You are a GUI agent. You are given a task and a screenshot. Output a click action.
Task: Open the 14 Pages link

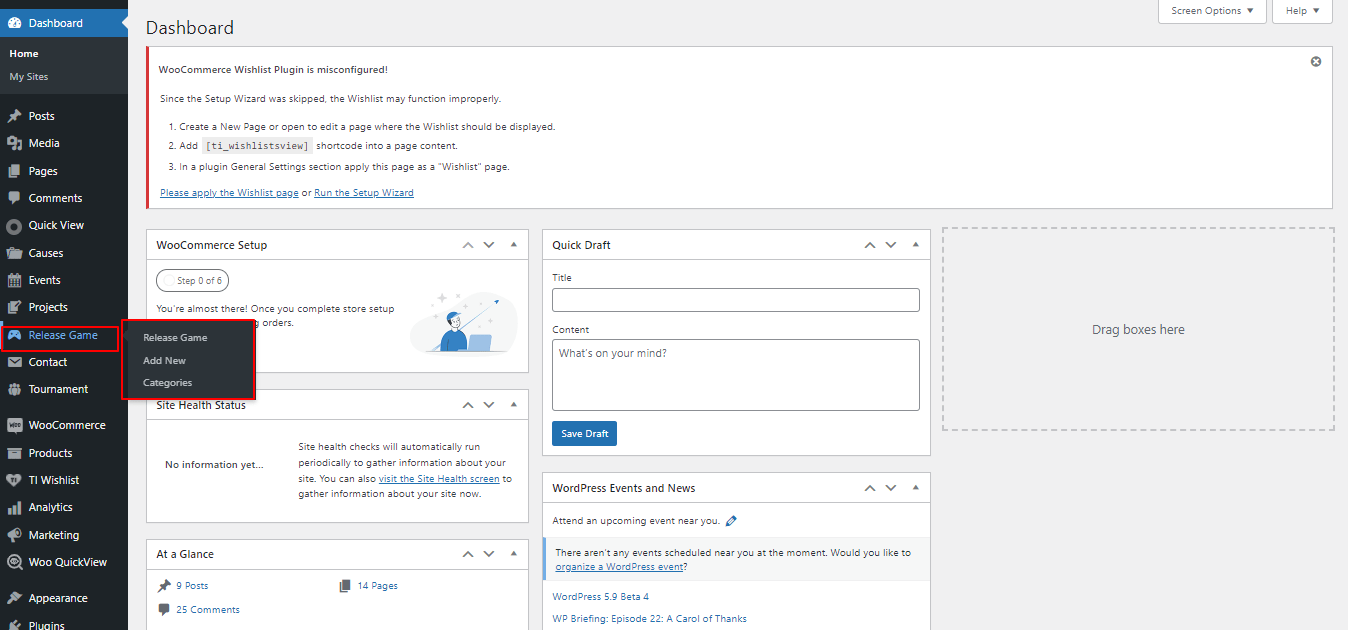point(378,586)
